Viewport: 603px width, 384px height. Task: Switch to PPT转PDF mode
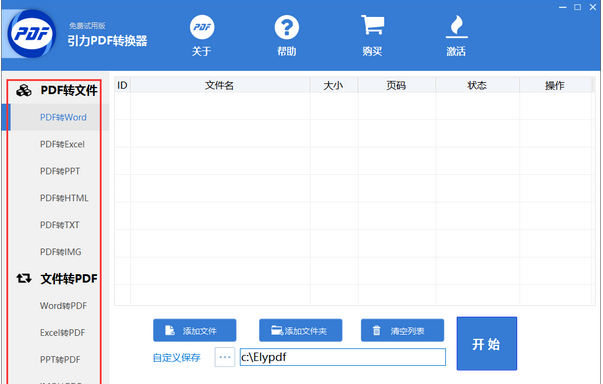[60, 359]
